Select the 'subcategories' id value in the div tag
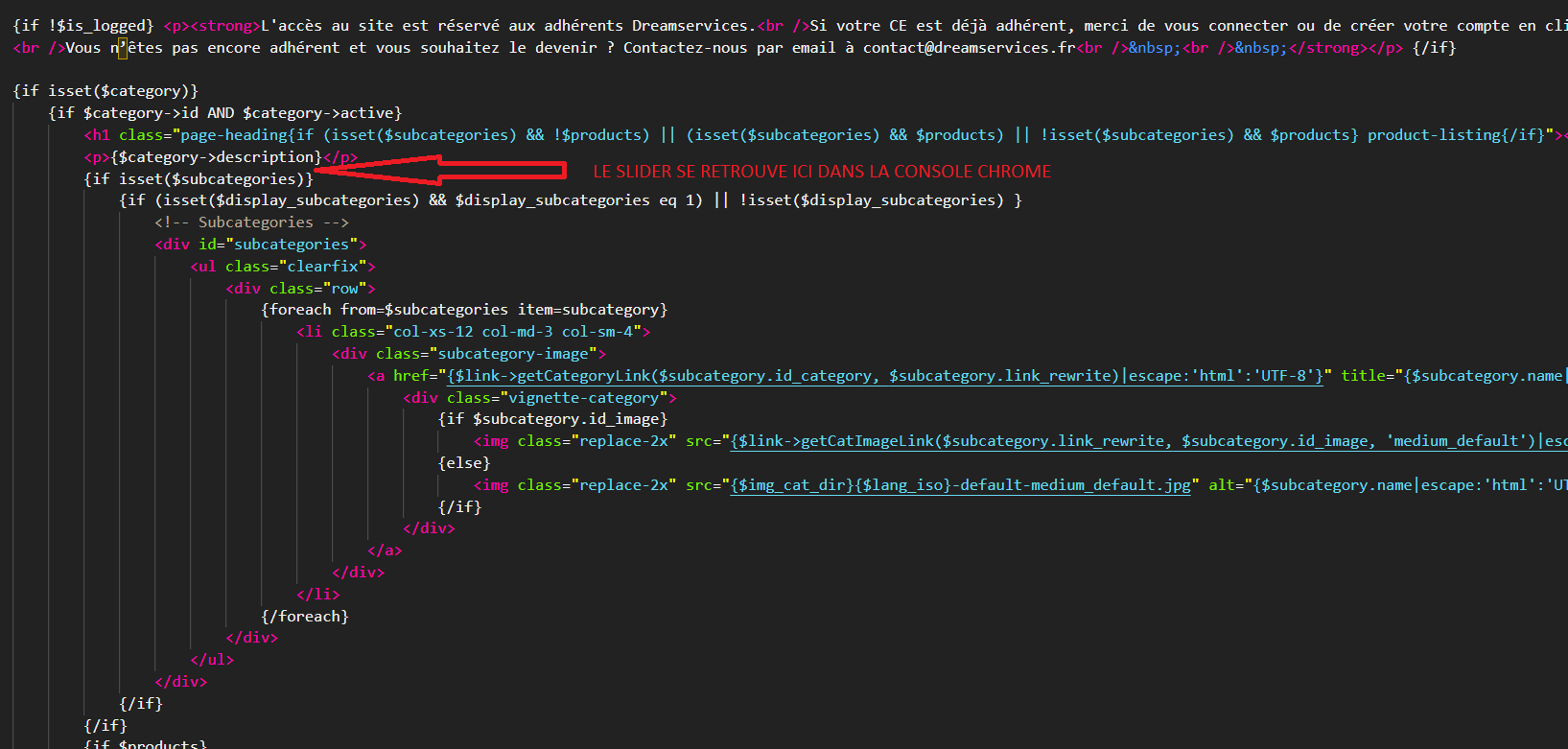The image size is (1568, 749). point(292,245)
